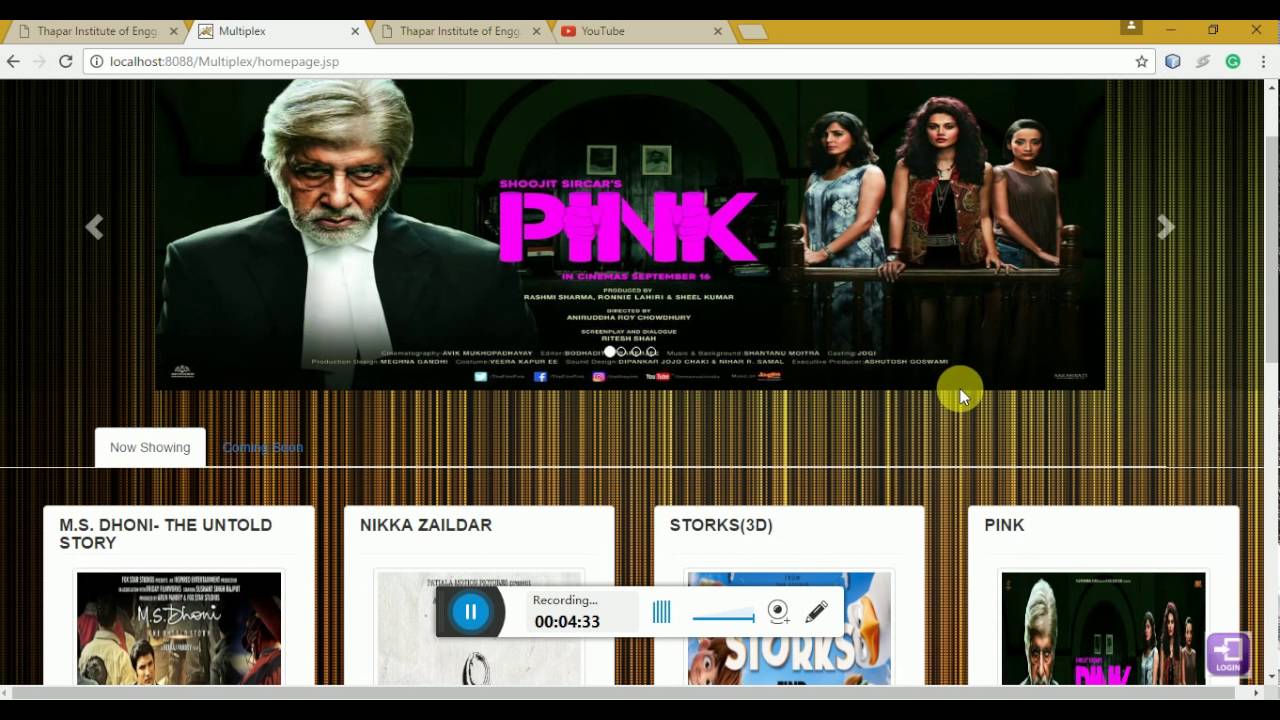Go back using browser back arrow

(x=13, y=61)
